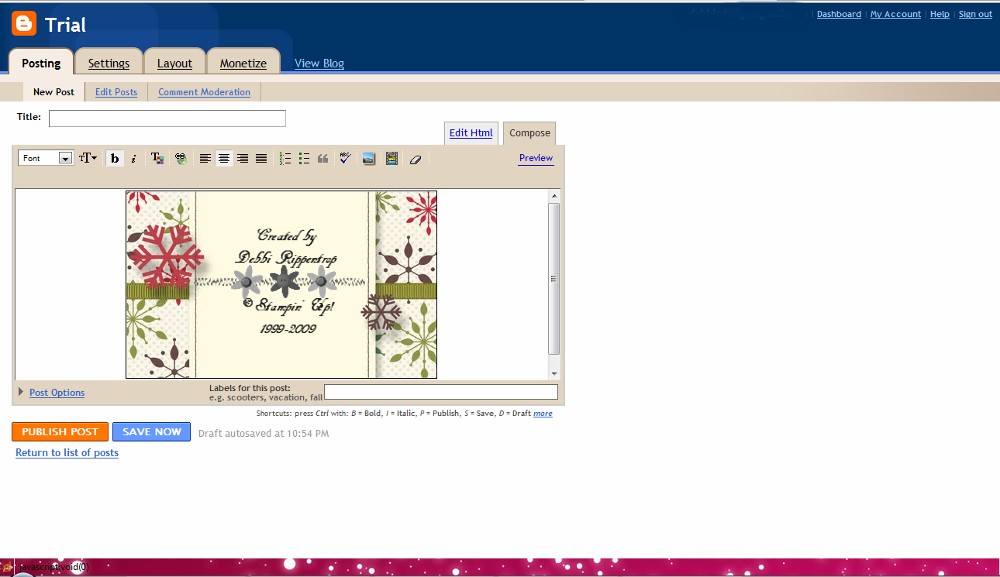Click the Title input field
The width and height of the screenshot is (1000, 577).
[167, 118]
